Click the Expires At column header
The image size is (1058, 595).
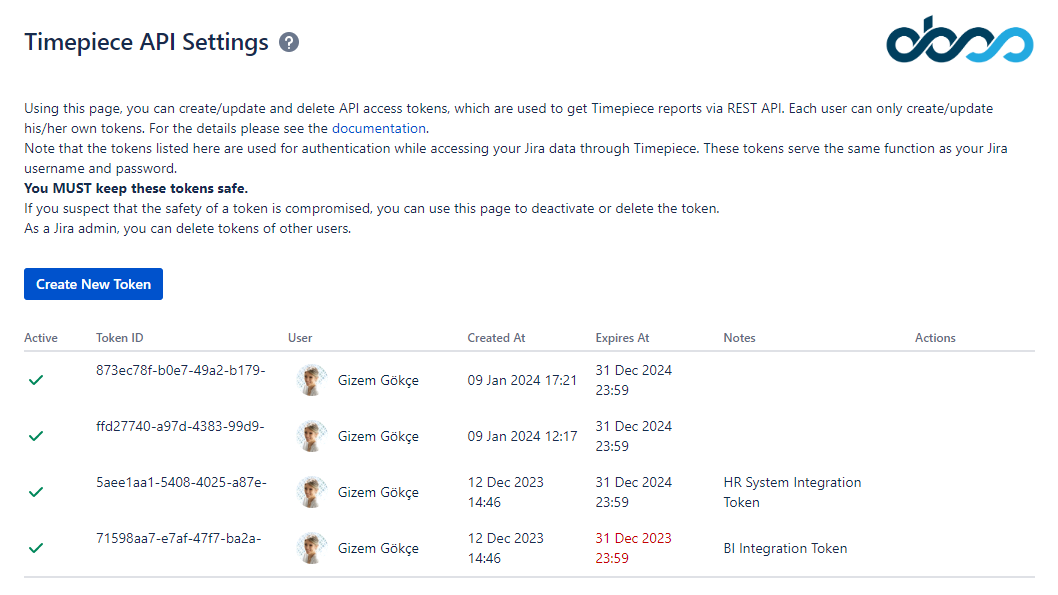(x=622, y=338)
